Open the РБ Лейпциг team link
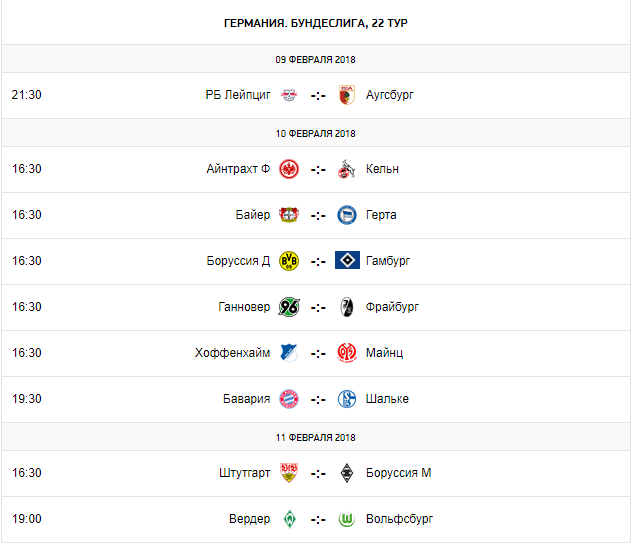The height and width of the screenshot is (543, 635). [x=237, y=95]
